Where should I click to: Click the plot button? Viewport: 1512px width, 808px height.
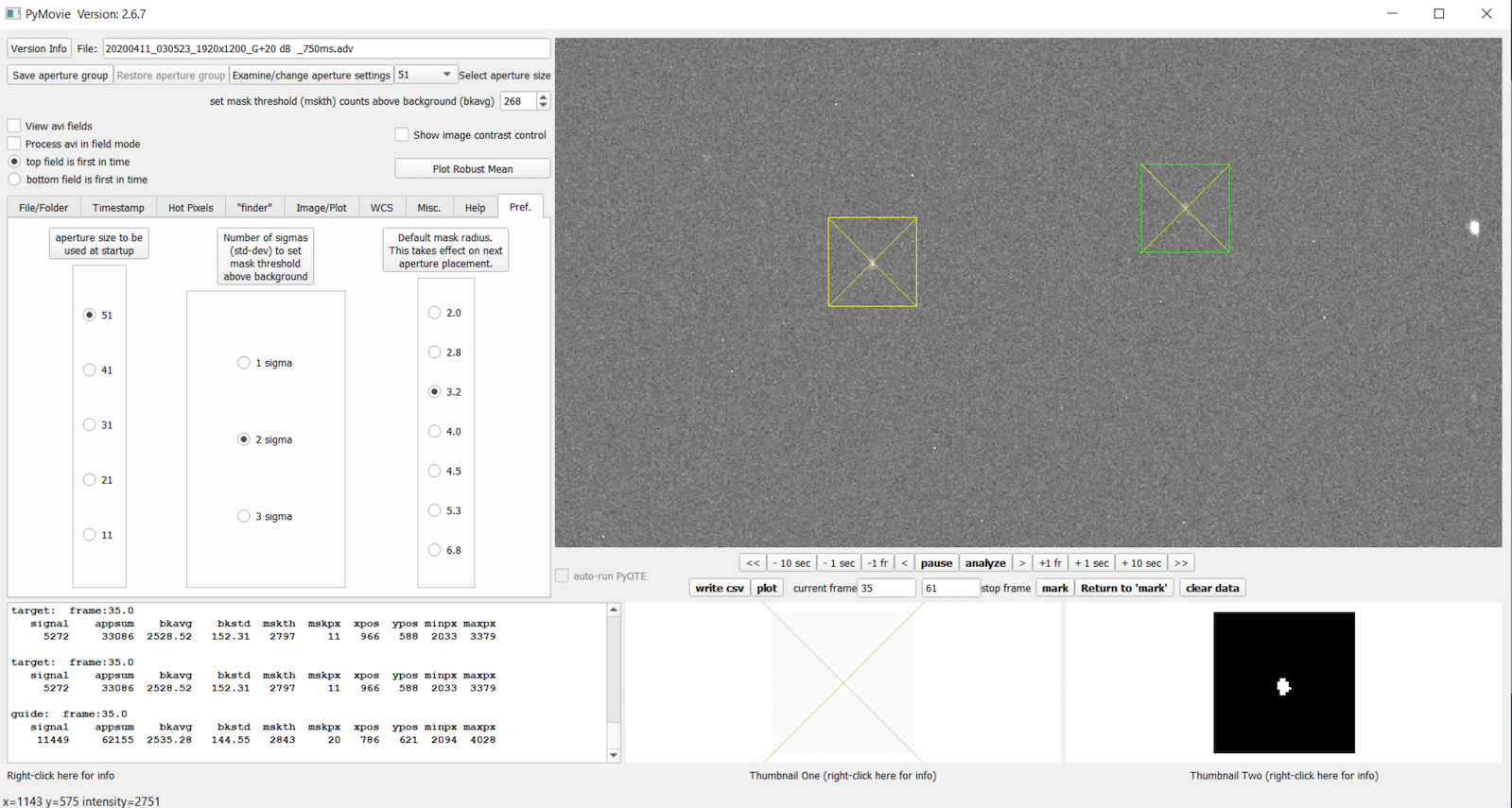tap(767, 588)
